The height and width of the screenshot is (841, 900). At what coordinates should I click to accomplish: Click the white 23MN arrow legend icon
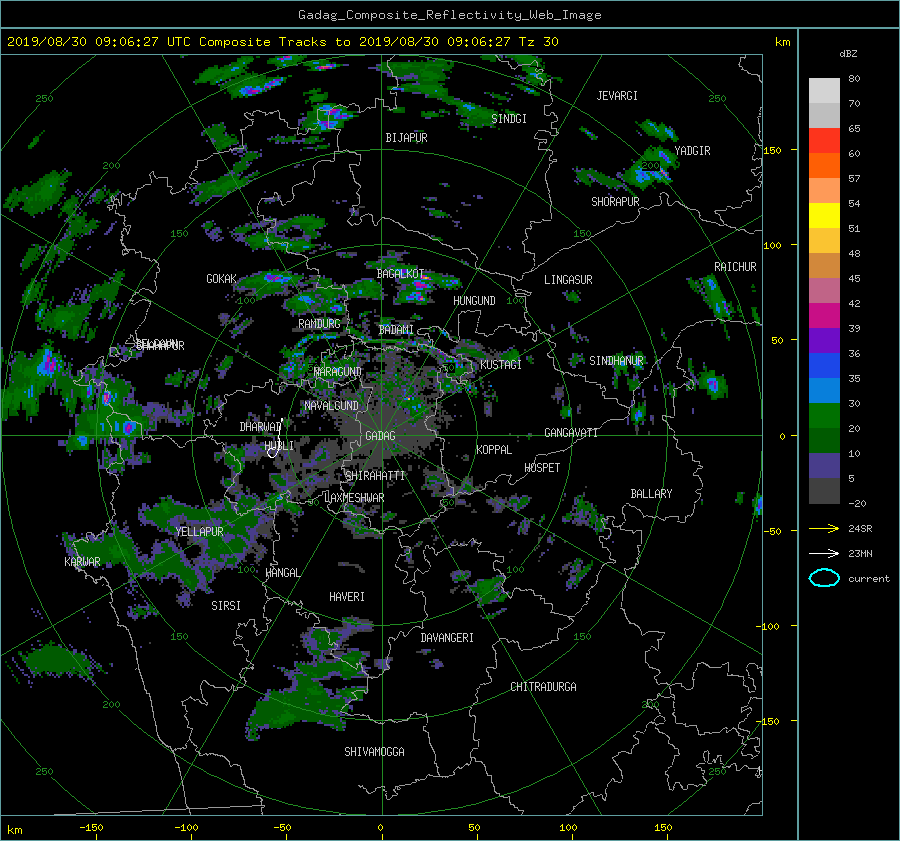(x=824, y=553)
